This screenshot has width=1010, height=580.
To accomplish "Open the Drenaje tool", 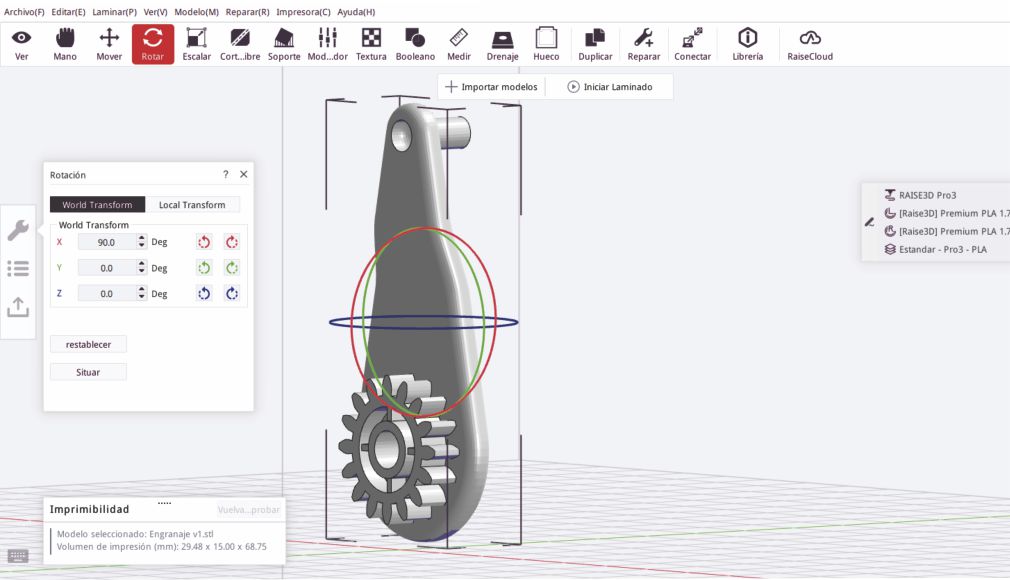I will [502, 44].
